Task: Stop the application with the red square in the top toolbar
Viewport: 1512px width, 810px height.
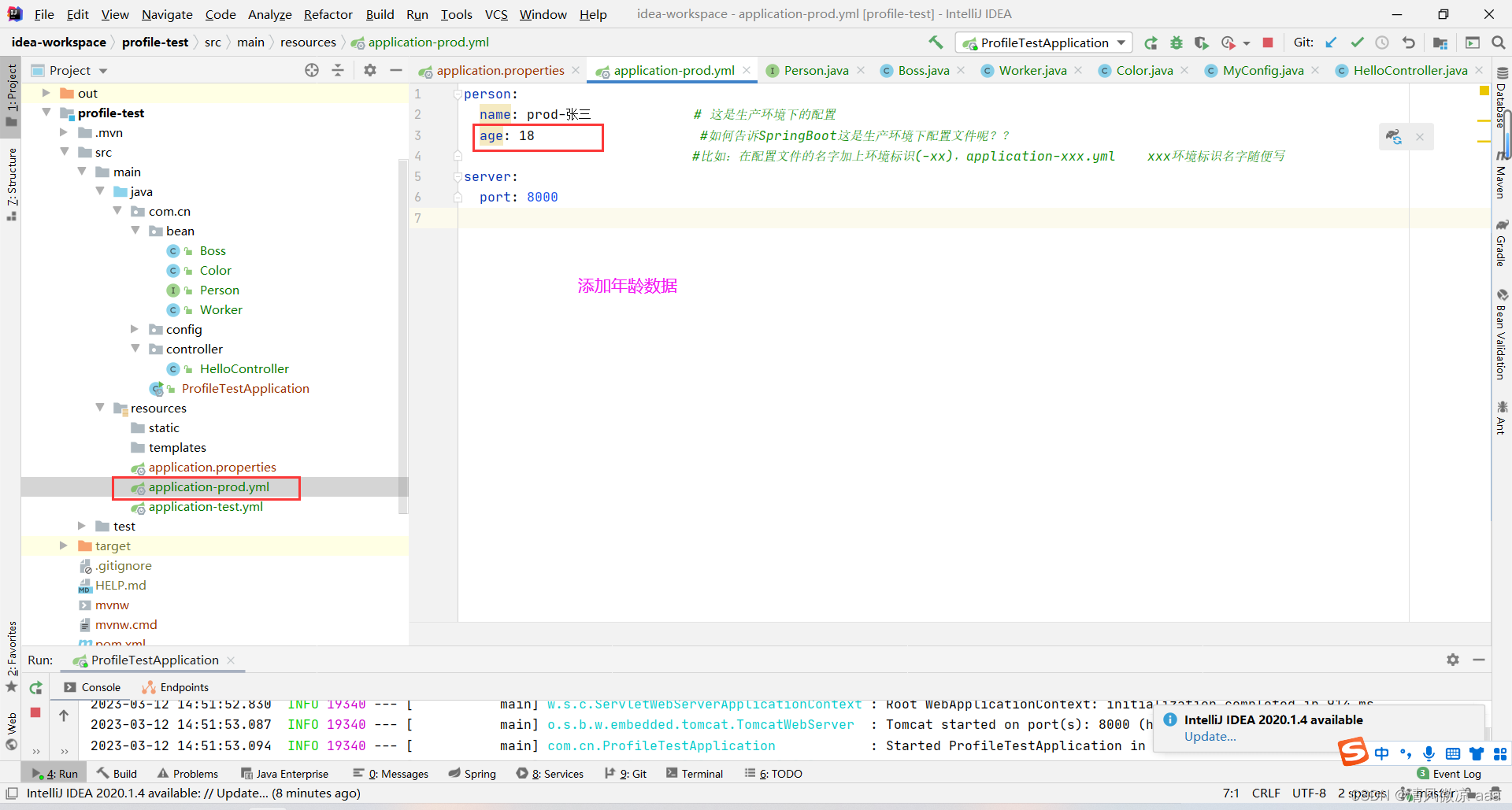Action: coord(1268,43)
